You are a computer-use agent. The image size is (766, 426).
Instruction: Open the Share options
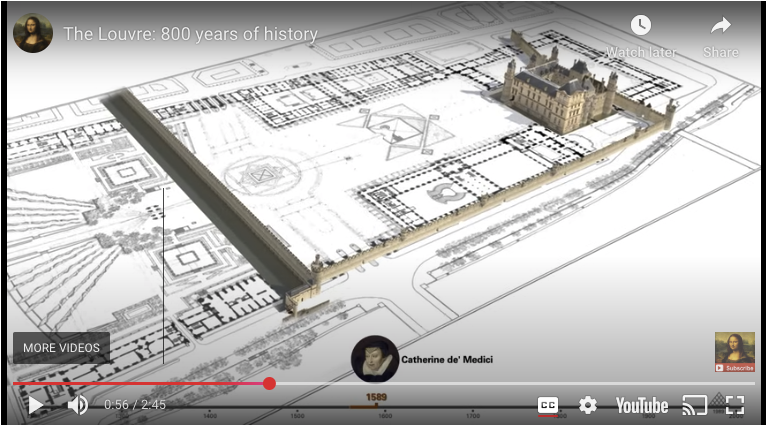(x=721, y=35)
